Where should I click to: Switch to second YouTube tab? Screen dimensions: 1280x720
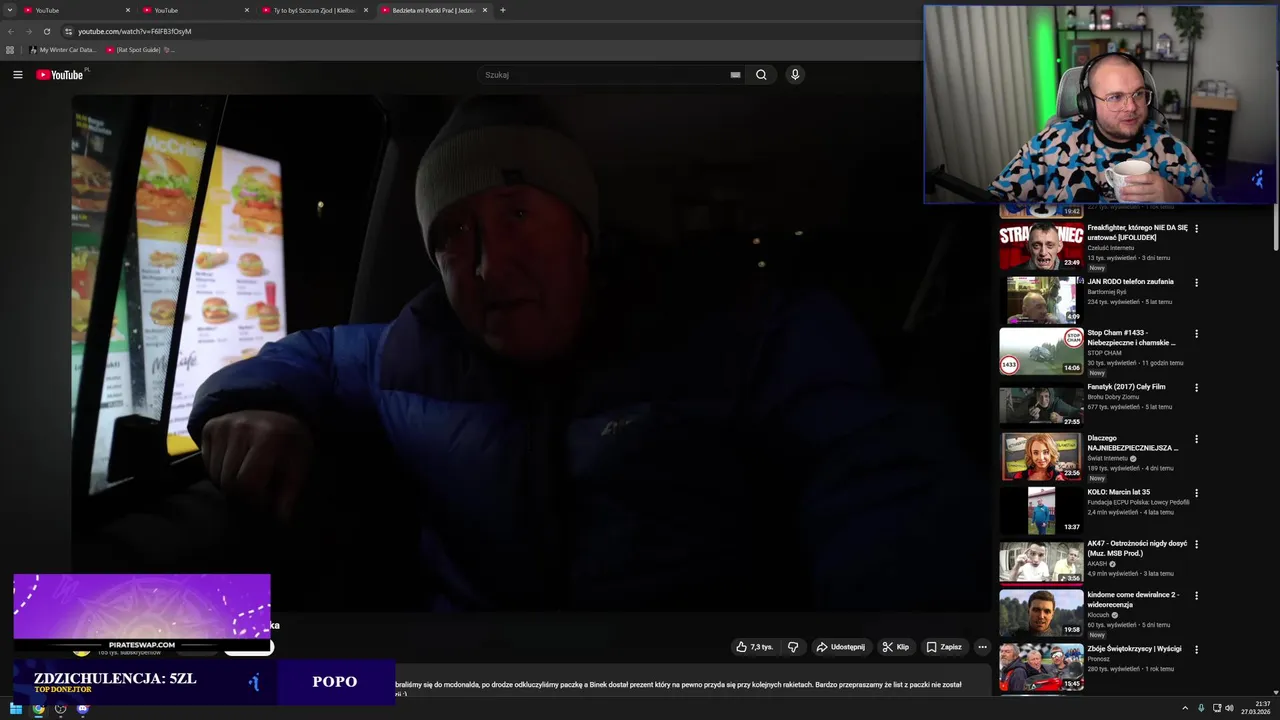pyautogui.click(x=196, y=10)
